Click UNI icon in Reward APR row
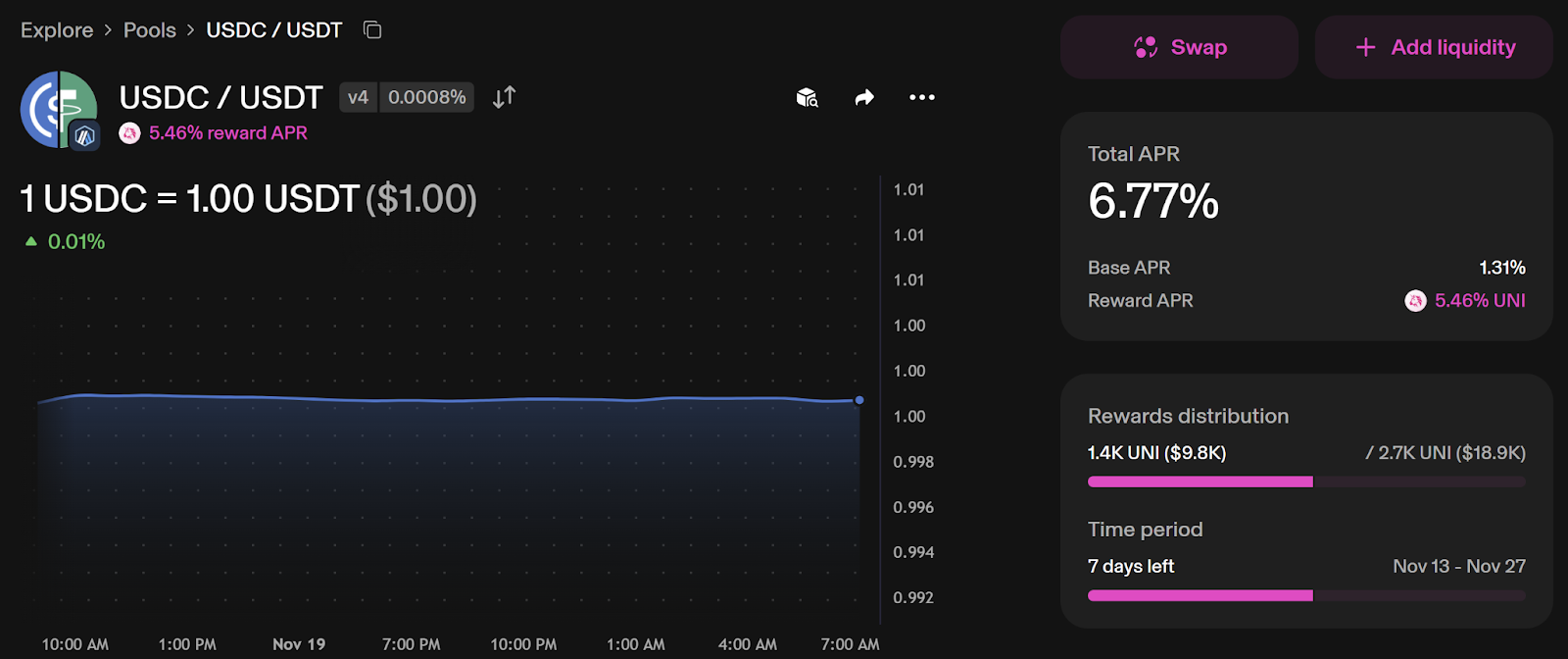Screen dimensions: 1568x659 (1415, 301)
